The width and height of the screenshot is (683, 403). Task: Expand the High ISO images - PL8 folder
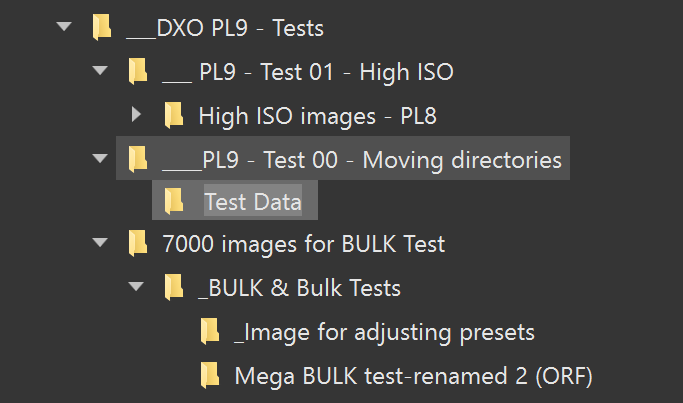click(137, 115)
